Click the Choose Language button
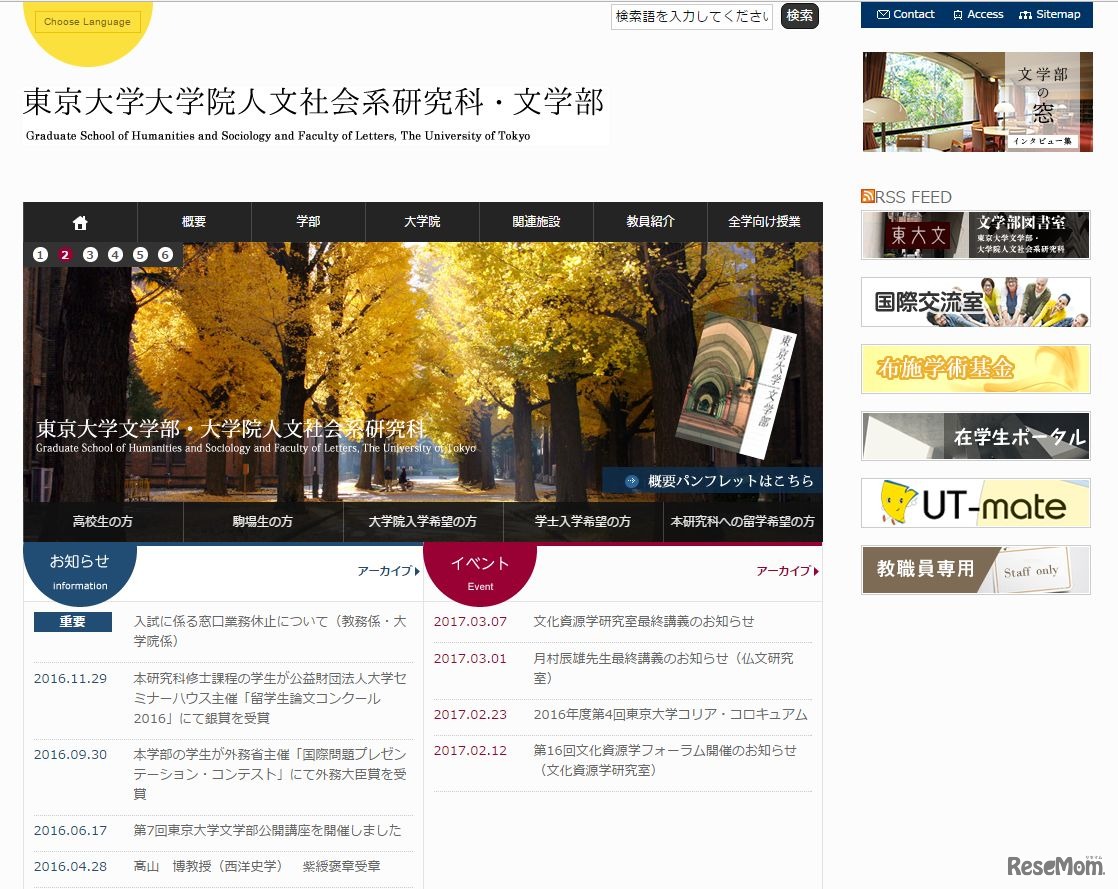 pyautogui.click(x=87, y=20)
